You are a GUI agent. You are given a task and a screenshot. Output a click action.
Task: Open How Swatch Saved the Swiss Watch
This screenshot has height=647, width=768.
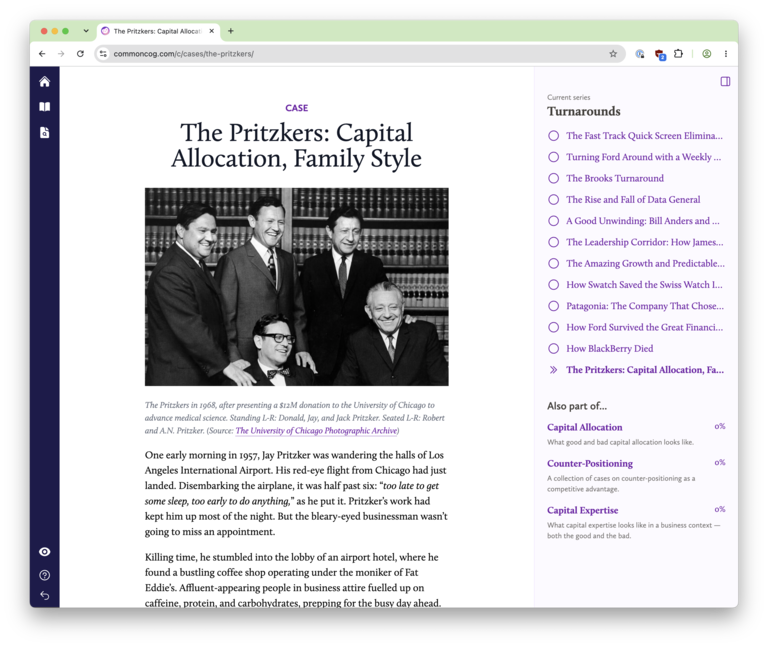[645, 285]
